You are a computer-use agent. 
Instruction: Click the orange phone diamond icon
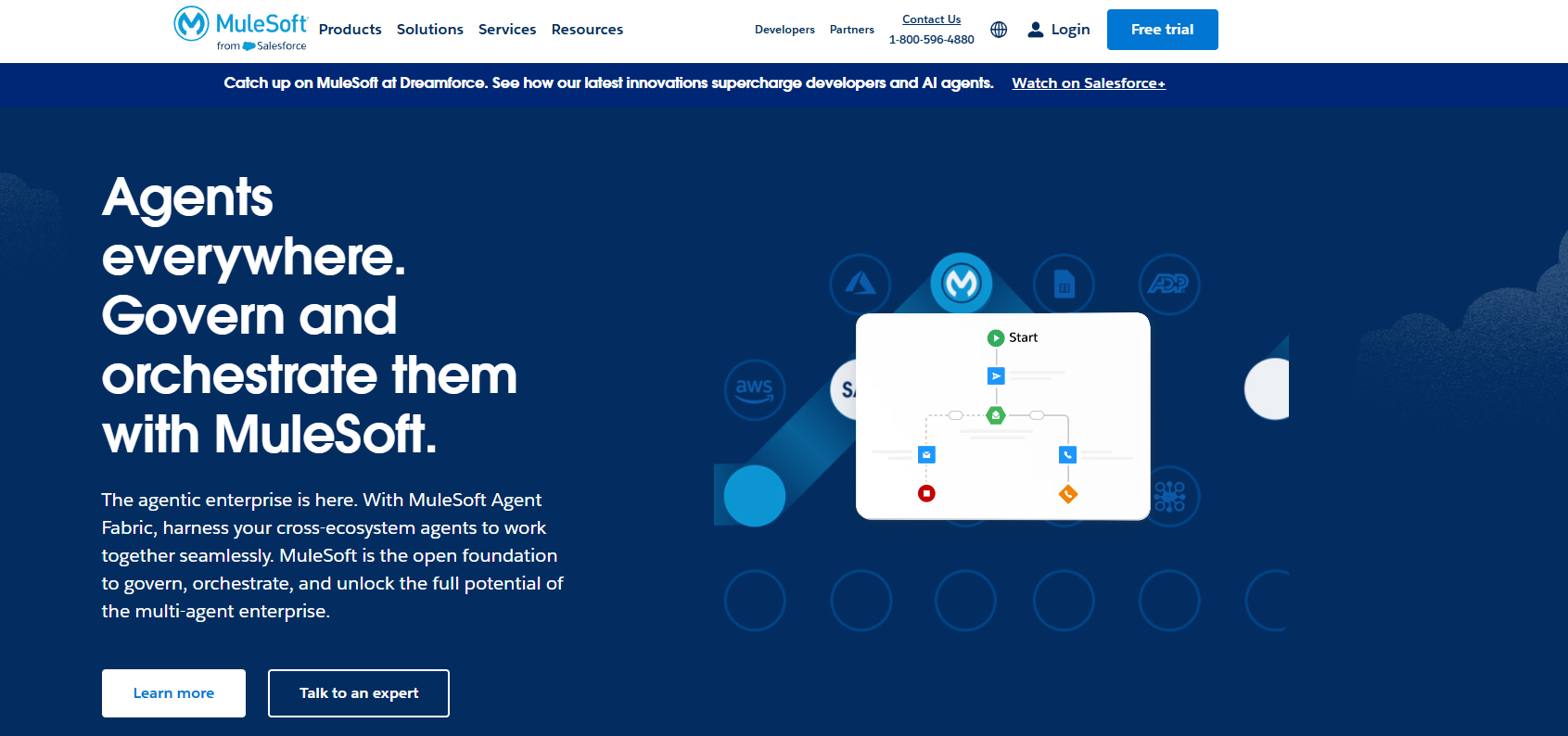[1068, 494]
